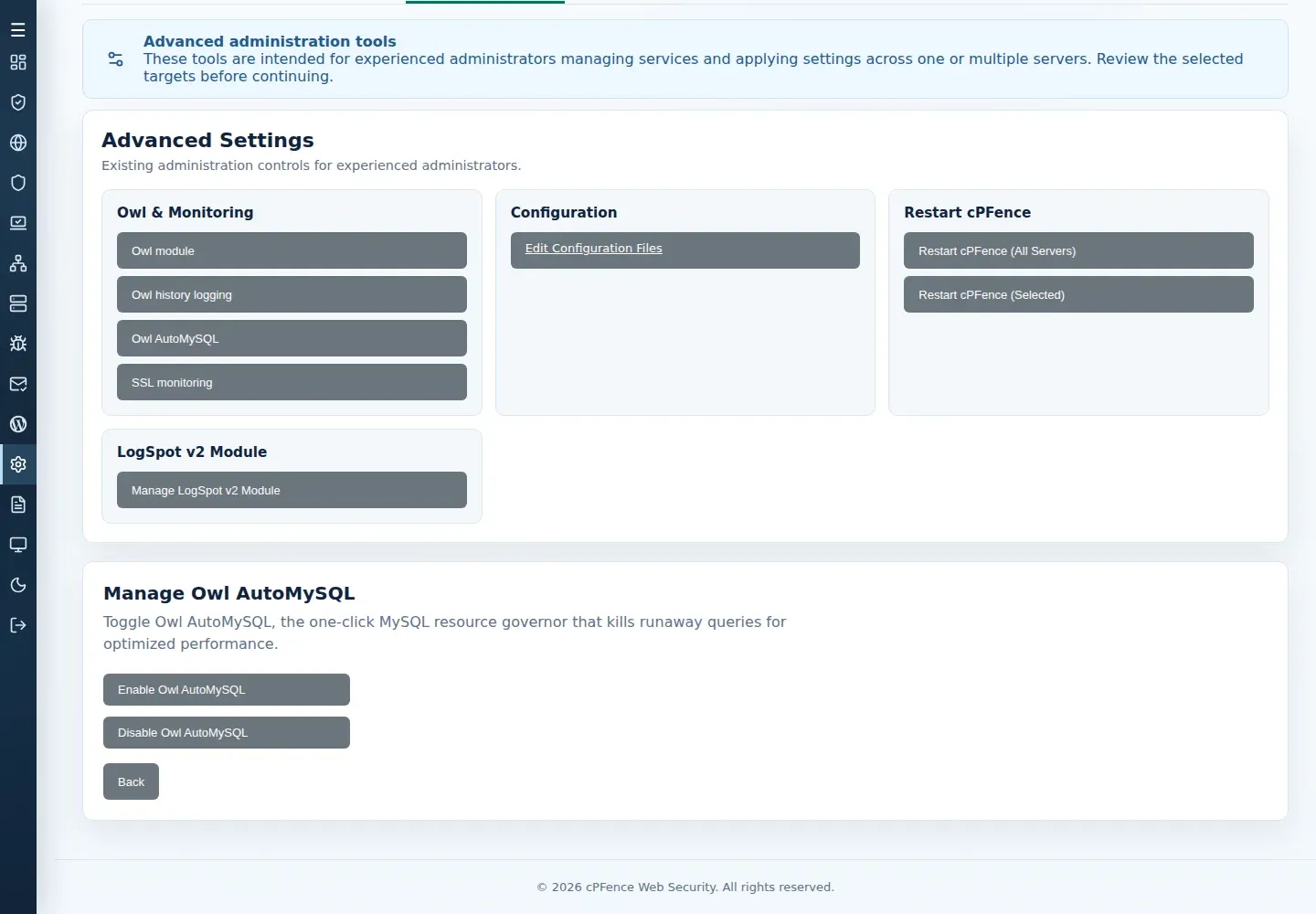Open the WordPress icon in the sidebar
This screenshot has width=1316, height=914.
point(18,424)
